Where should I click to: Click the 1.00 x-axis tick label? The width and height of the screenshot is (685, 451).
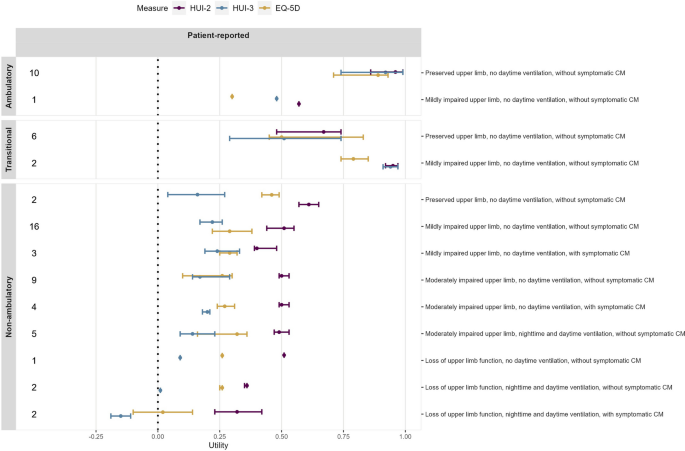(404, 436)
